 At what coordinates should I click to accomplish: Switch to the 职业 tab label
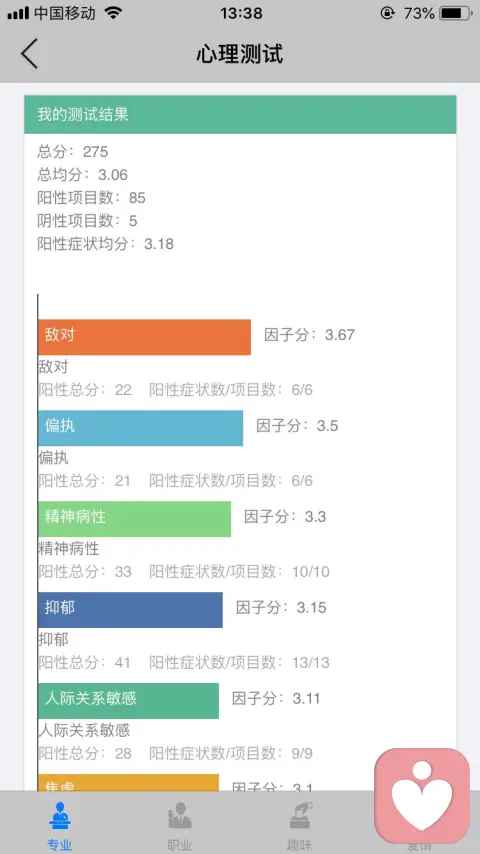coord(180,845)
